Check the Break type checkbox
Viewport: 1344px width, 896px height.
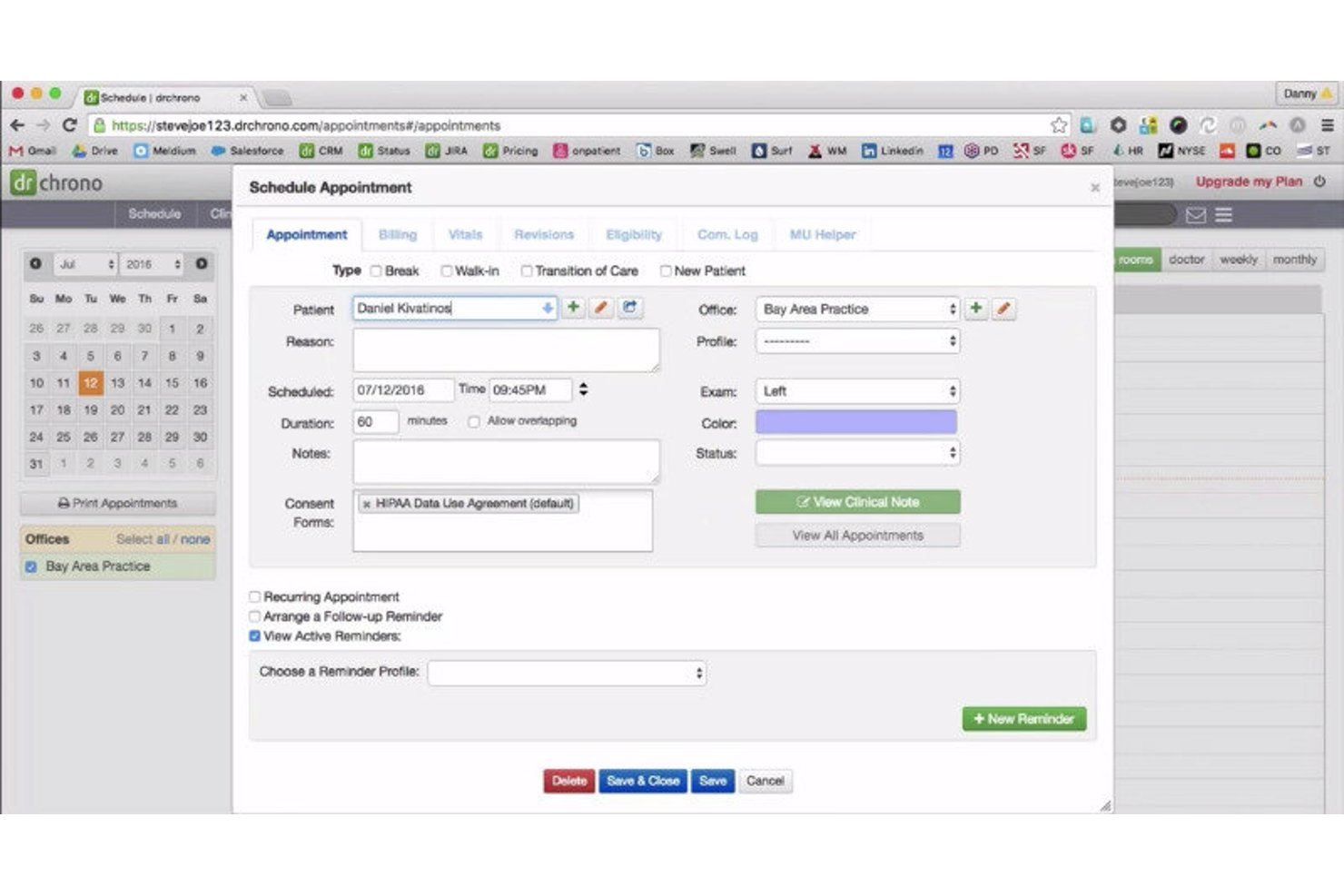click(376, 271)
